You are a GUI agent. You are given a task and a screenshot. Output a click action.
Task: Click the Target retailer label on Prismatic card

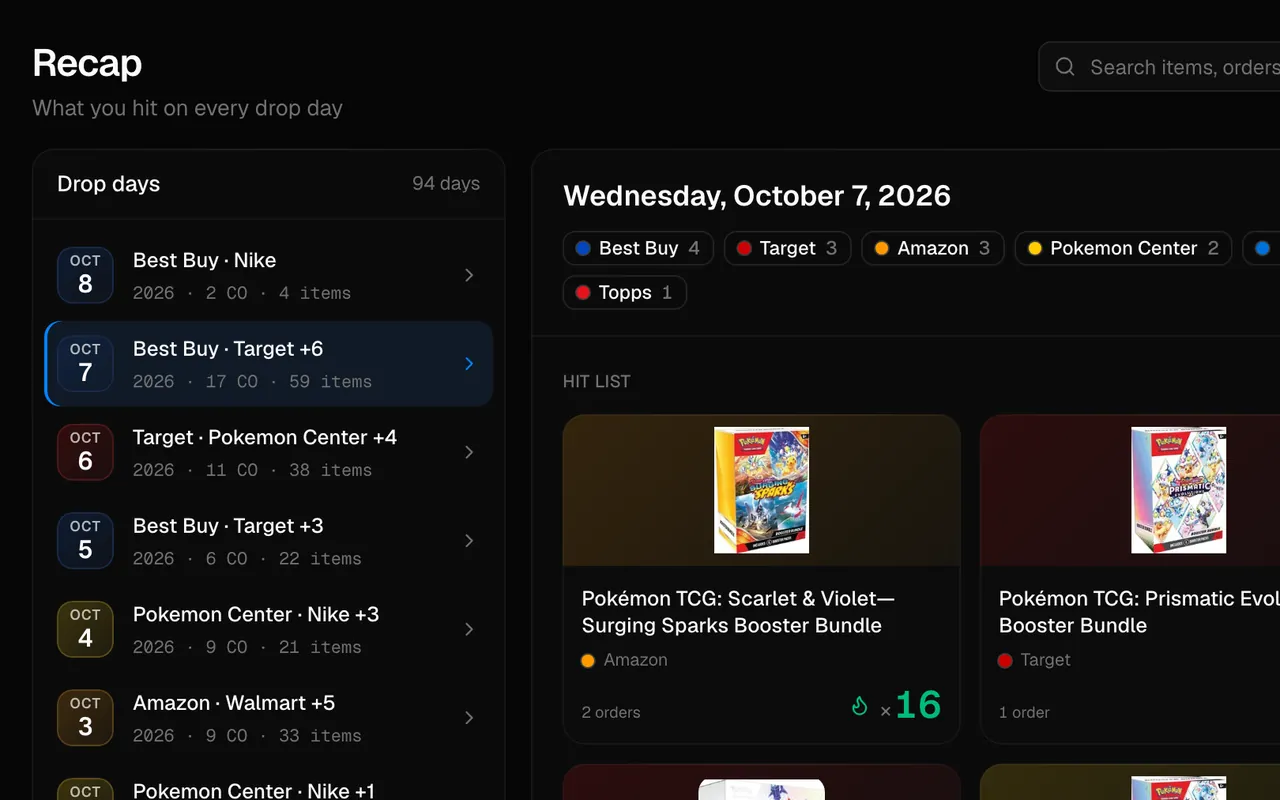point(1045,660)
